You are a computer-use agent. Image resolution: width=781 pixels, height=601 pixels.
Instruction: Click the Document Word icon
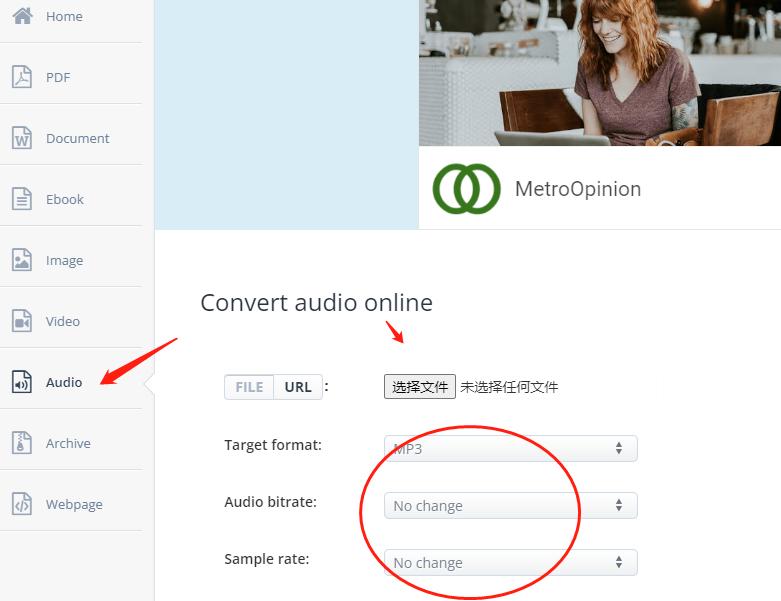(x=22, y=138)
